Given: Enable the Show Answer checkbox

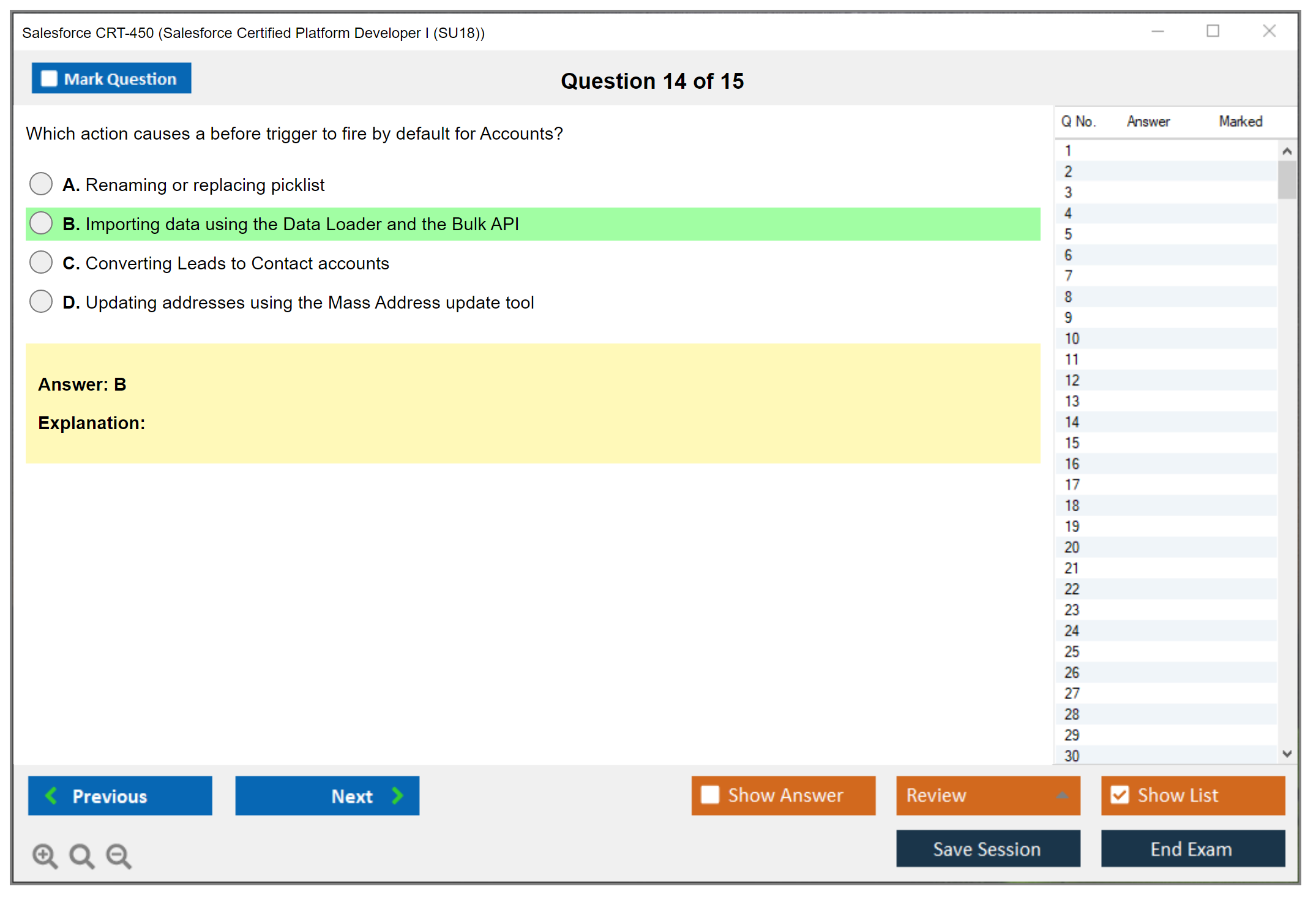Looking at the screenshot, I should 710,795.
